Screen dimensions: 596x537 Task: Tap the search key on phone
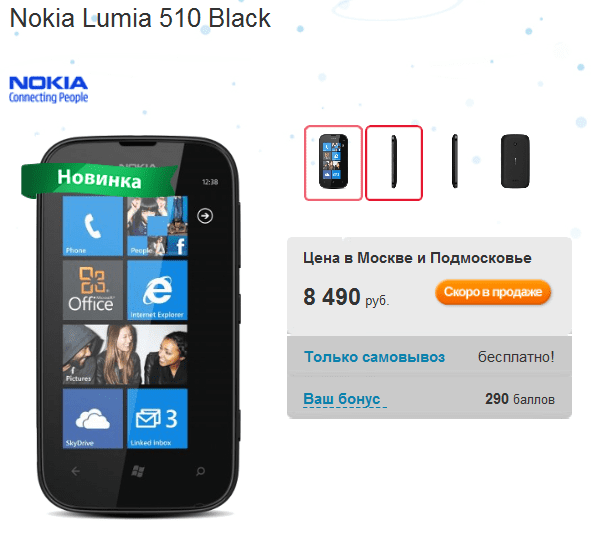pyautogui.click(x=200, y=471)
